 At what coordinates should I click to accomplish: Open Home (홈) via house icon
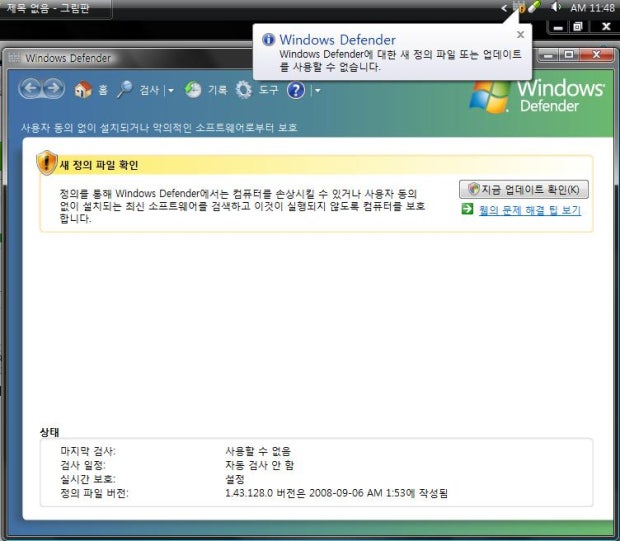(x=83, y=90)
